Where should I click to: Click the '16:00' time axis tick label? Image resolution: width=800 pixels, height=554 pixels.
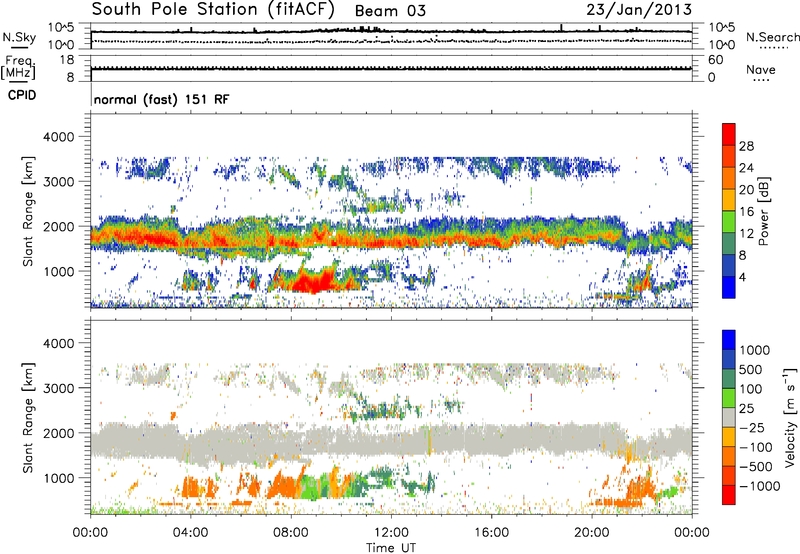pyautogui.click(x=491, y=533)
